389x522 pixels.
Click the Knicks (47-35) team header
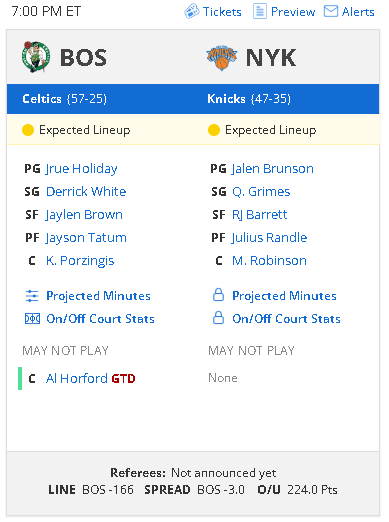[x=249, y=99]
